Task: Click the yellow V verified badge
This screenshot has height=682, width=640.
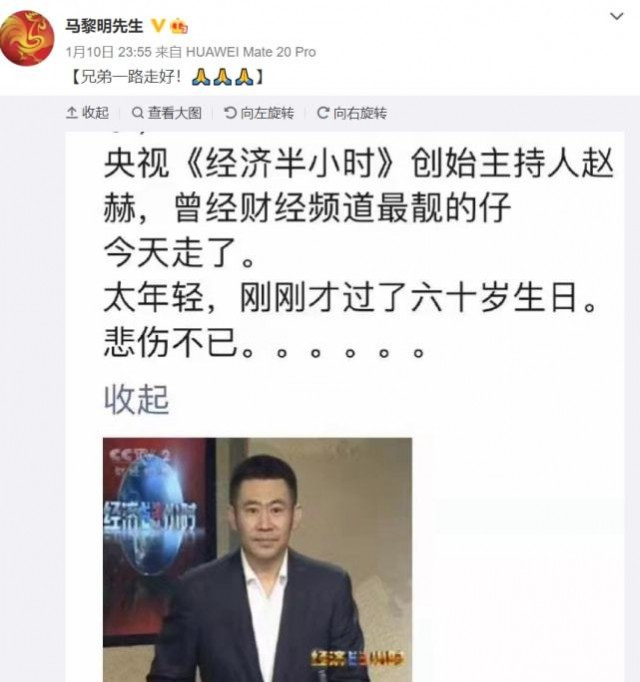Action: pos(158,26)
